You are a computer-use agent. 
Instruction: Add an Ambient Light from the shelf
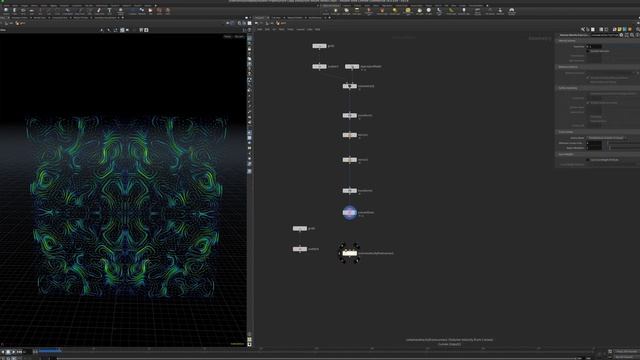[x=464, y=11]
